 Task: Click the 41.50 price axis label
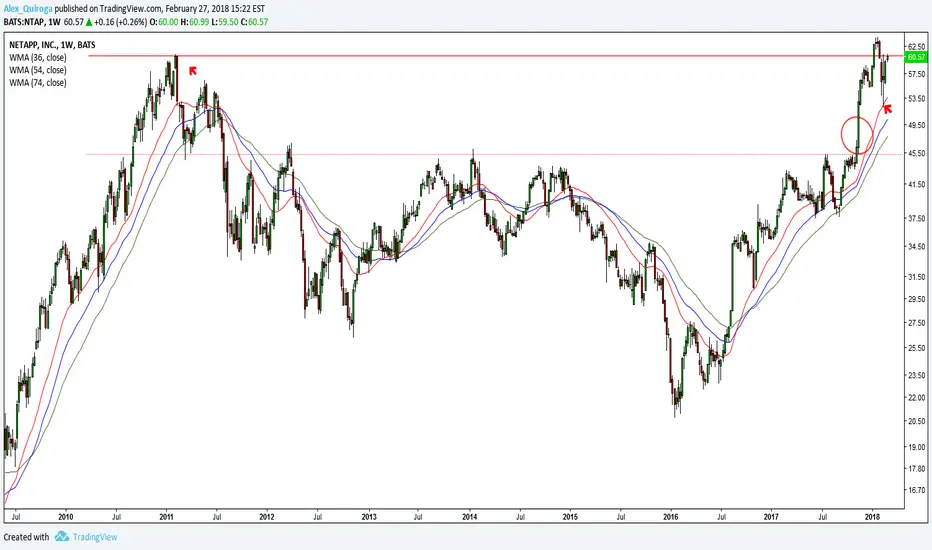[x=916, y=185]
